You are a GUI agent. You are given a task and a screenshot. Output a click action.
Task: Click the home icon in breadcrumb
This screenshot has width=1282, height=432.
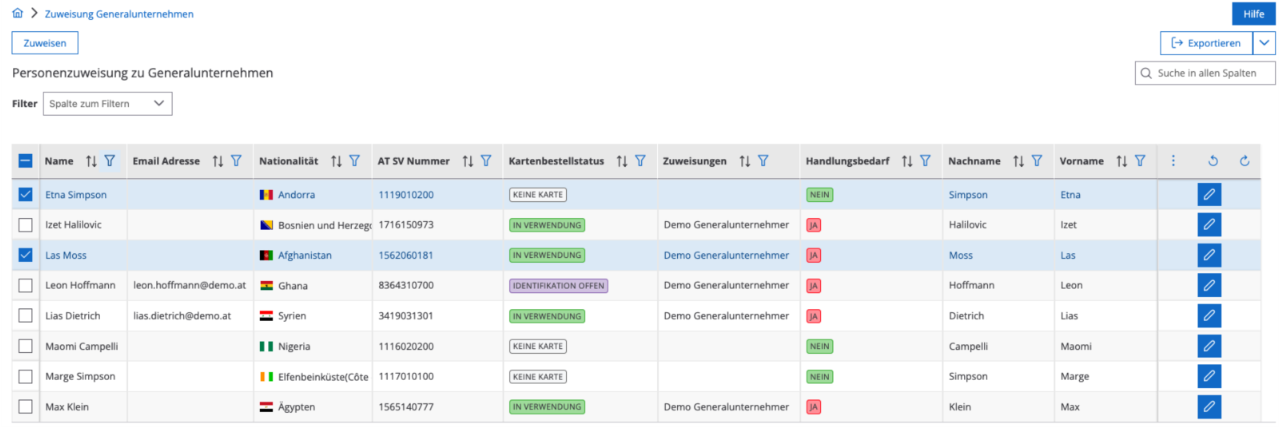17,14
